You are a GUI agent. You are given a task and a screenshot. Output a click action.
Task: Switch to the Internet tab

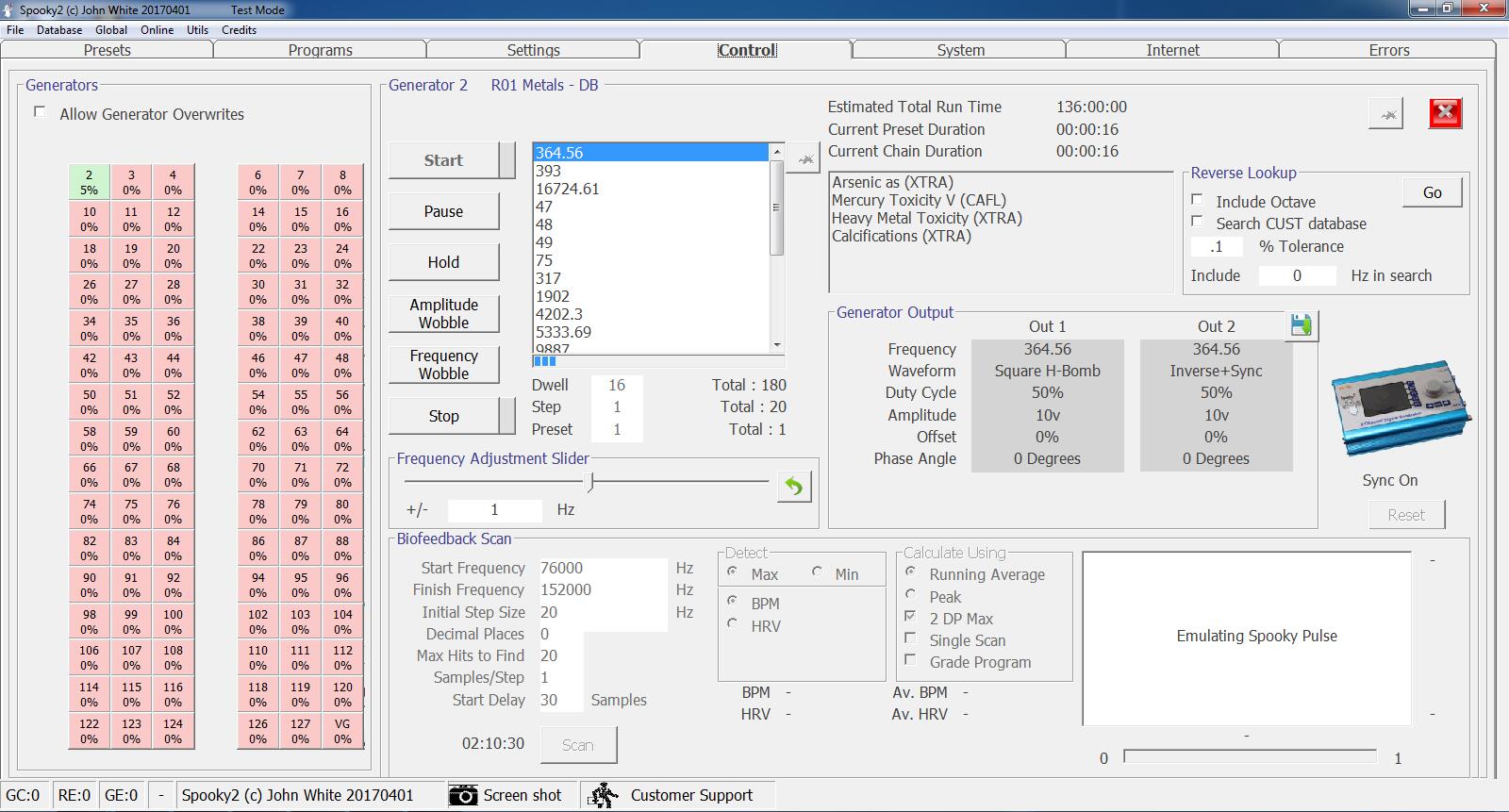[x=1173, y=50]
